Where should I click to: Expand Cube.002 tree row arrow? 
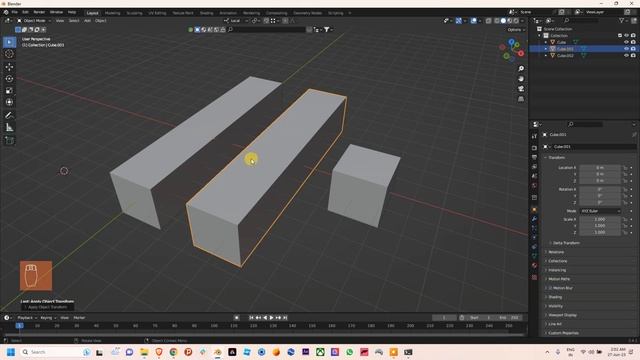[546, 56]
